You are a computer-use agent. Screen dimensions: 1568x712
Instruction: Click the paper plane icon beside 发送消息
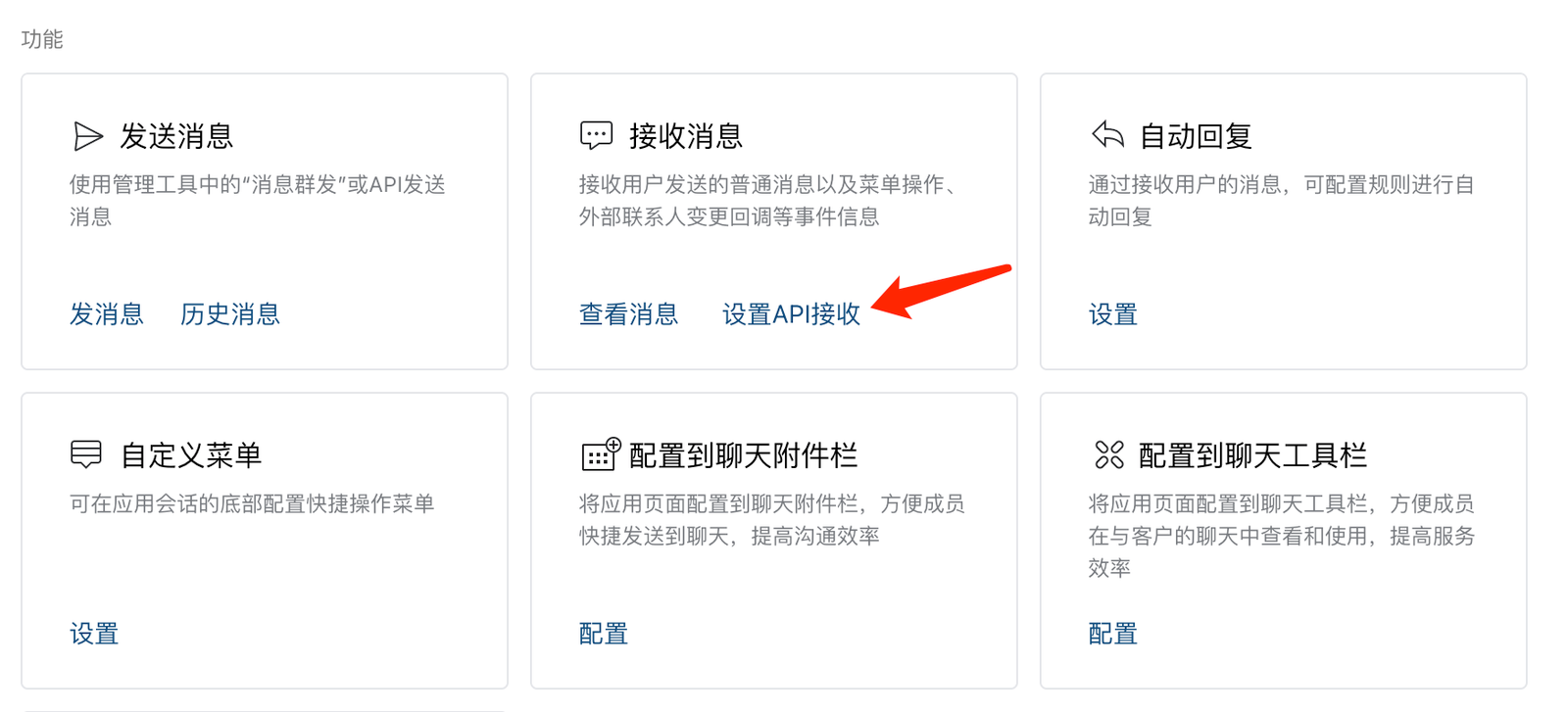point(87,136)
